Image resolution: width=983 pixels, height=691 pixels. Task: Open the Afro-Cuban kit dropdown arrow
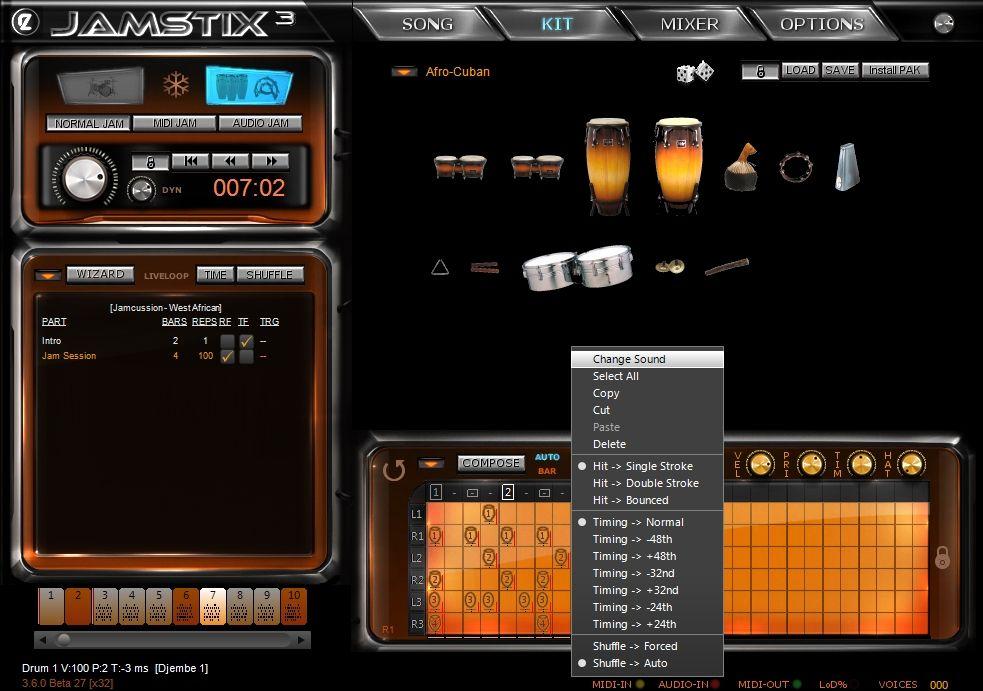404,72
